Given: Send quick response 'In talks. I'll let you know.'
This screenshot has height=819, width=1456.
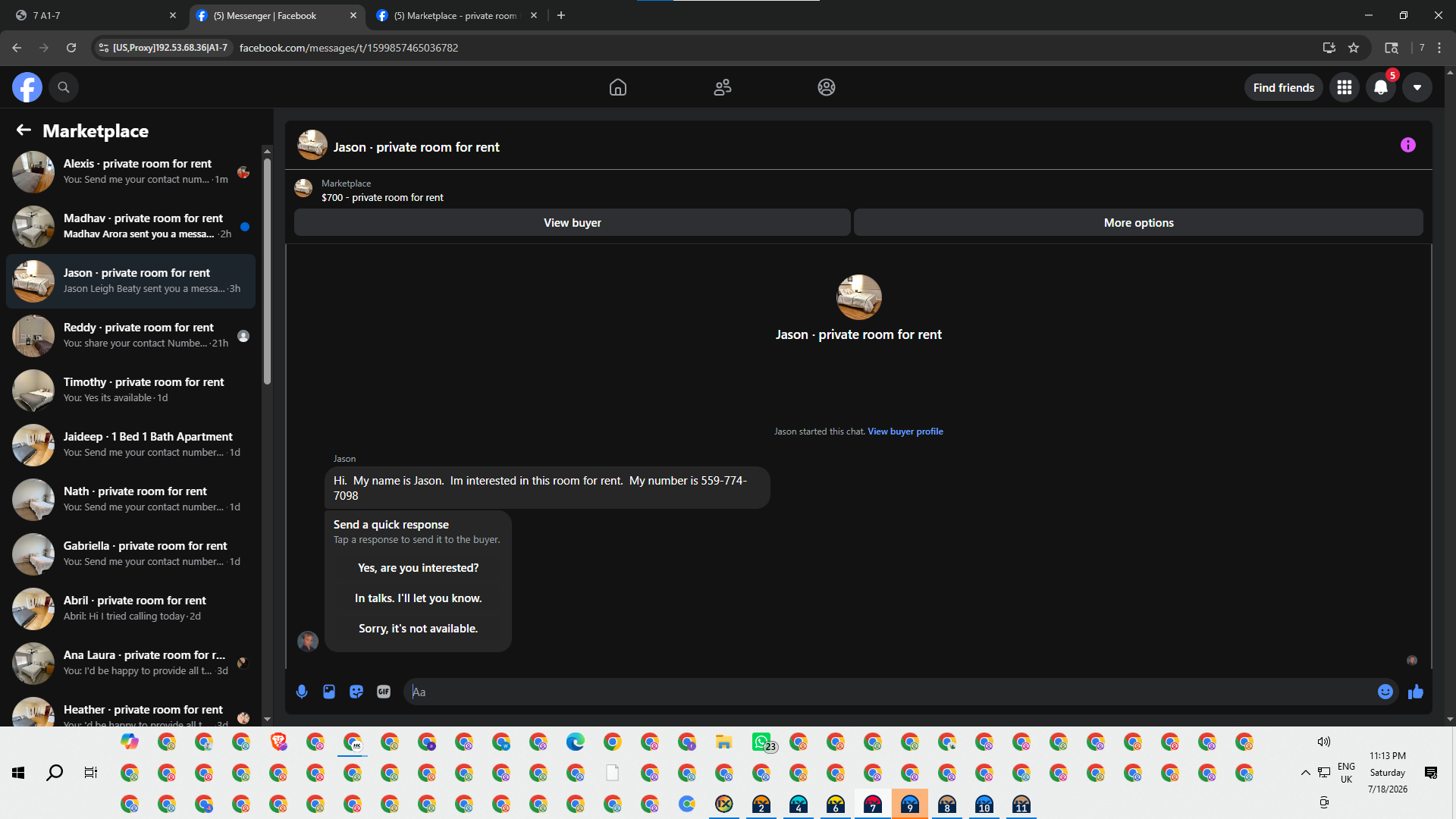Looking at the screenshot, I should point(419,598).
